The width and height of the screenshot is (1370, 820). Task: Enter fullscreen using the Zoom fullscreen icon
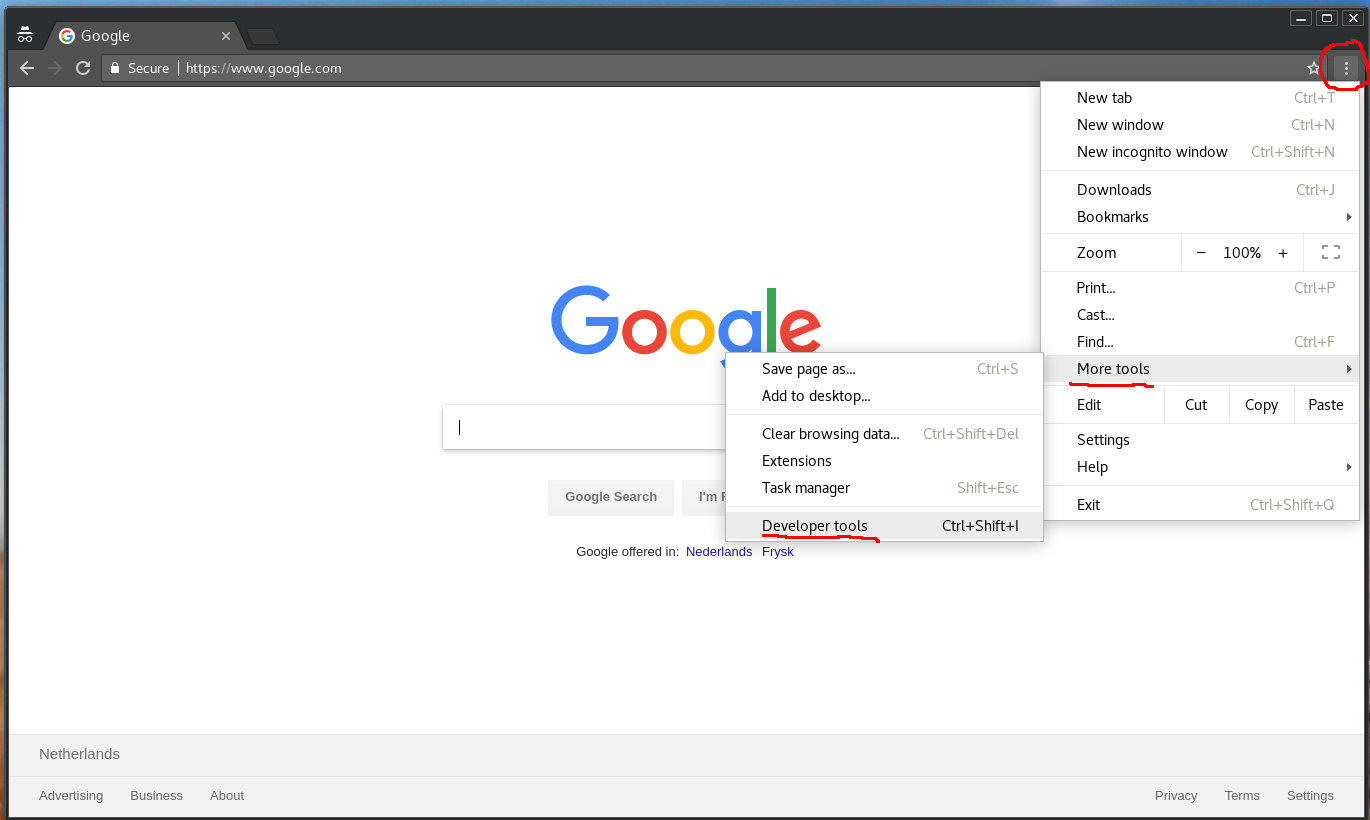1330,253
